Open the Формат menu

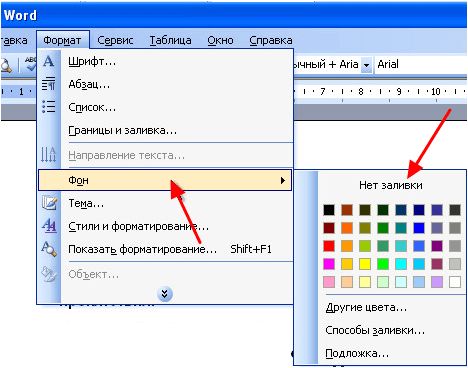(x=62, y=40)
